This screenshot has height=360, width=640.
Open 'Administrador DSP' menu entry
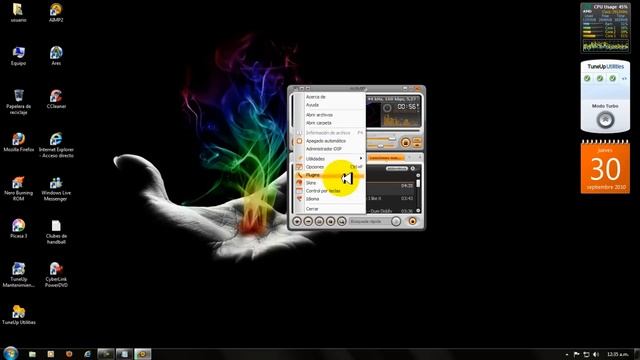tap(330, 149)
